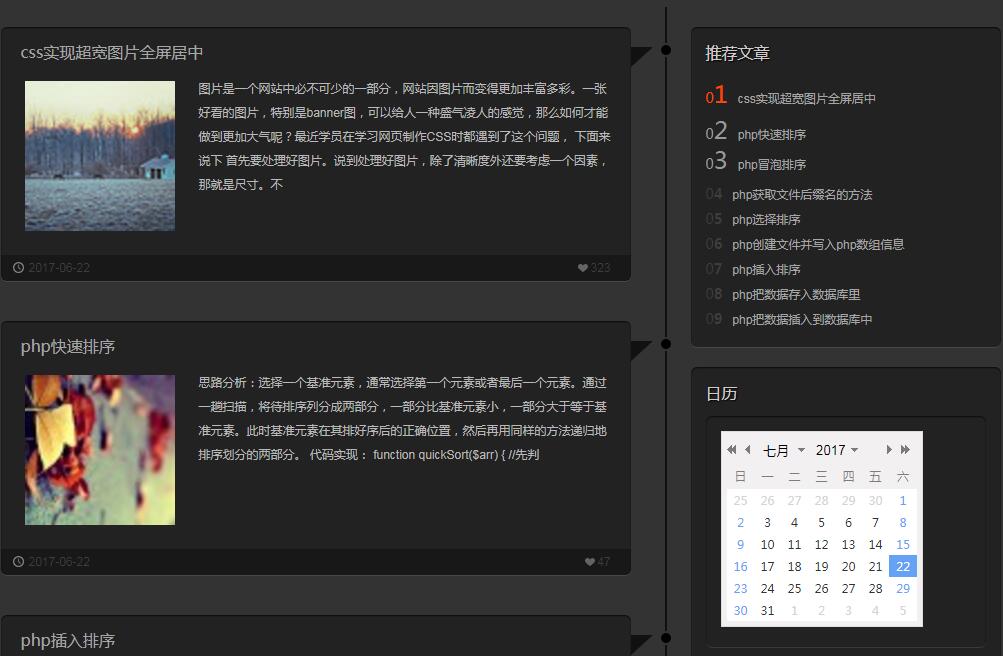The height and width of the screenshot is (656, 1003).
Task: Select highlighted date 22 in calendar
Action: 902,567
